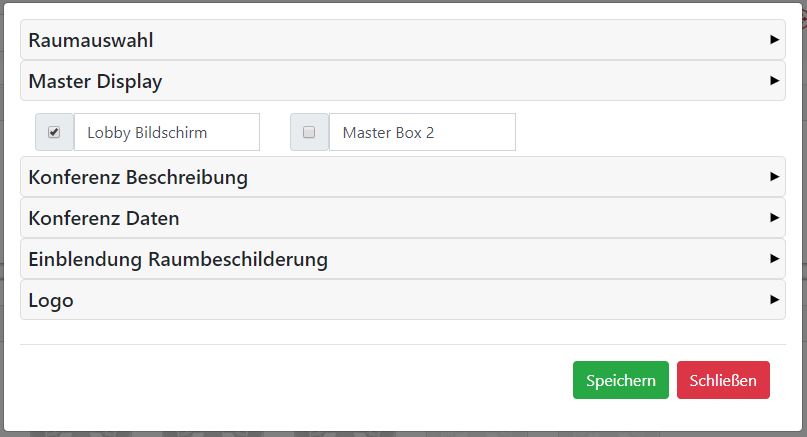The image size is (807, 437).
Task: Focus the Lobby Bildschirm text field
Action: (x=166, y=132)
